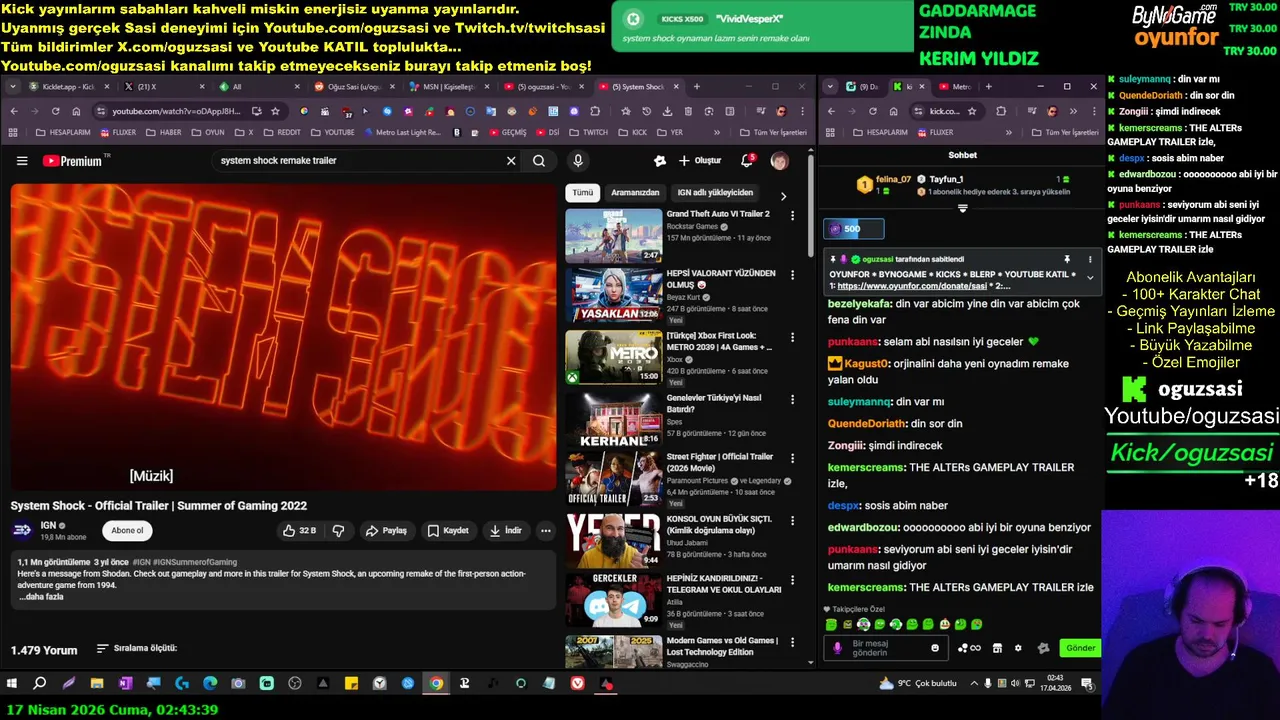
Task: Send chat message with Gönder button
Action: pos(1080,648)
